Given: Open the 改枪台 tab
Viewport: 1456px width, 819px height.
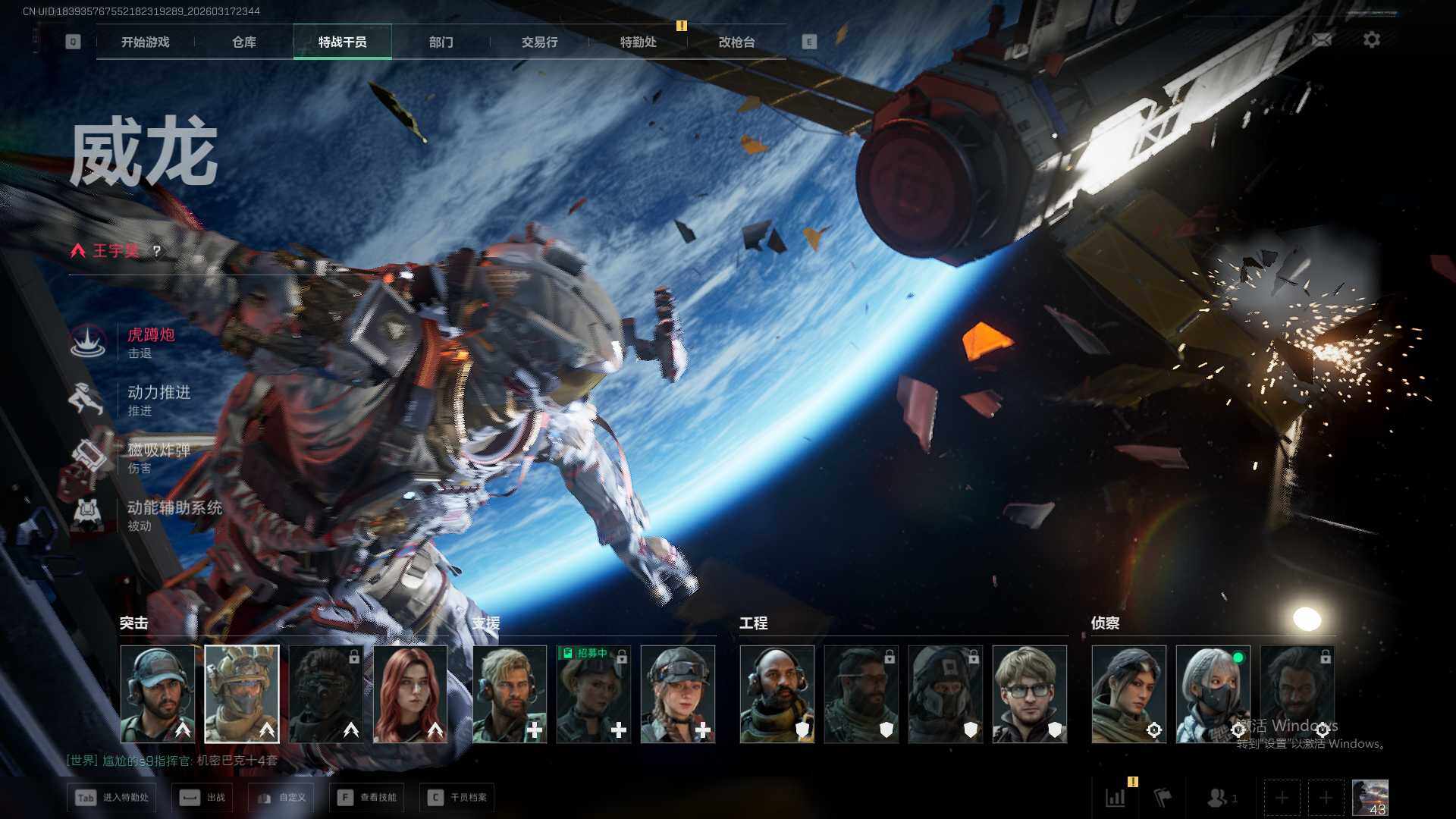Looking at the screenshot, I should pyautogui.click(x=736, y=42).
